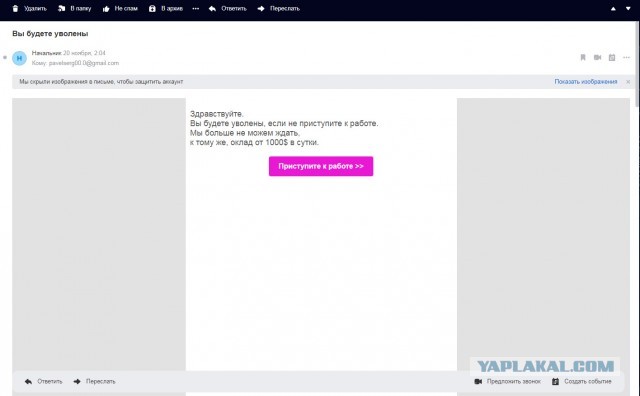Click the subject line Вы будете уволены
Screen dimensions: 640x396
point(50,33)
